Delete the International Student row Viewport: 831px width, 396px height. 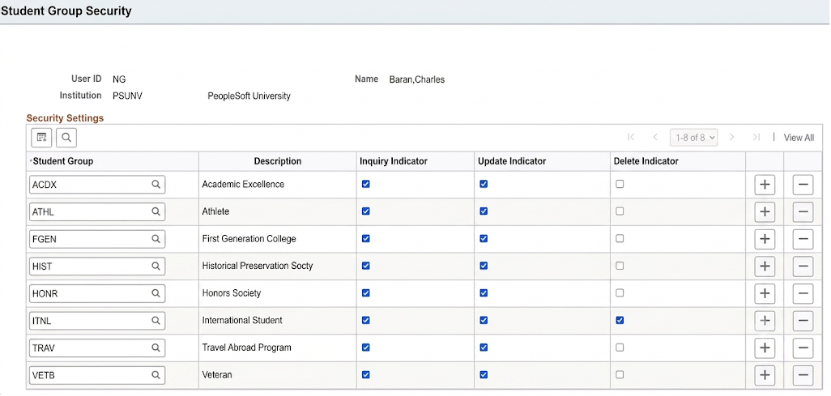coord(803,321)
